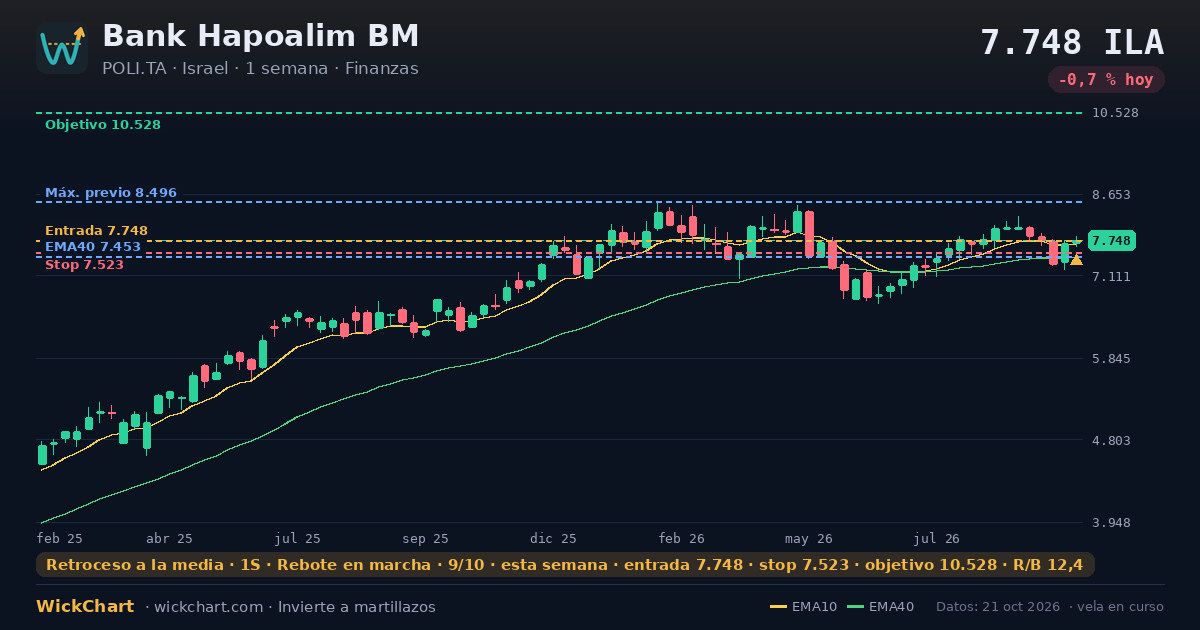Click the -0,7 % hoy change badge
The width and height of the screenshot is (1200, 630).
(x=1106, y=80)
